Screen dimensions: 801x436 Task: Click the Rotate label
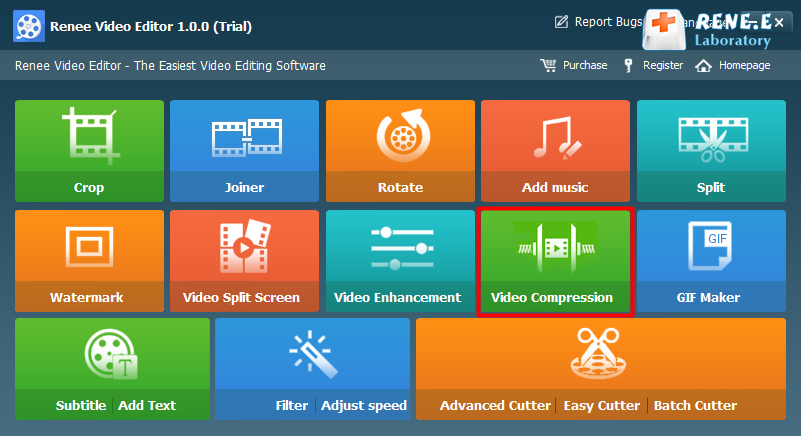pyautogui.click(x=400, y=188)
